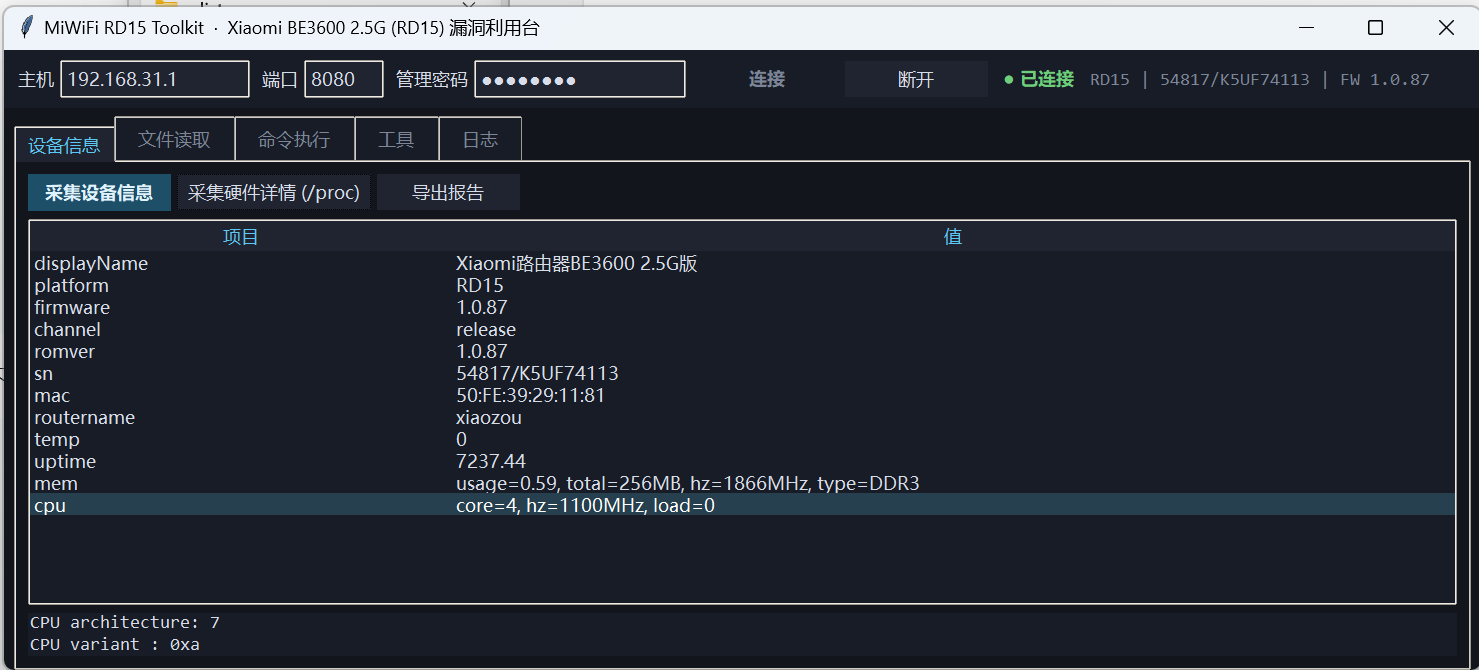This screenshot has width=1479, height=670.
Task: Open the 命令执行 tab
Action: pos(294,139)
